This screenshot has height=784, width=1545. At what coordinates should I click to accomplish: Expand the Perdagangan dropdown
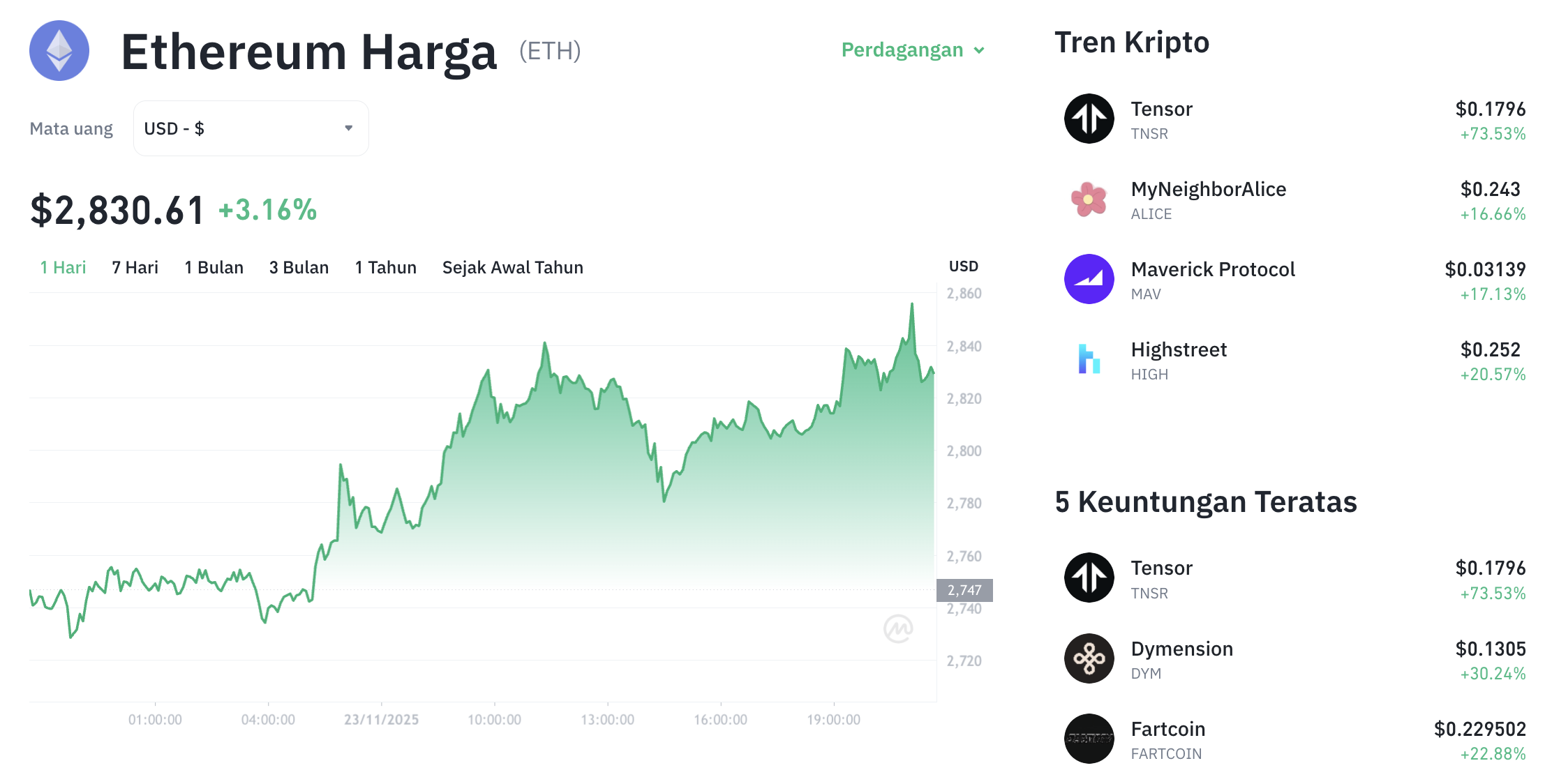[x=912, y=50]
